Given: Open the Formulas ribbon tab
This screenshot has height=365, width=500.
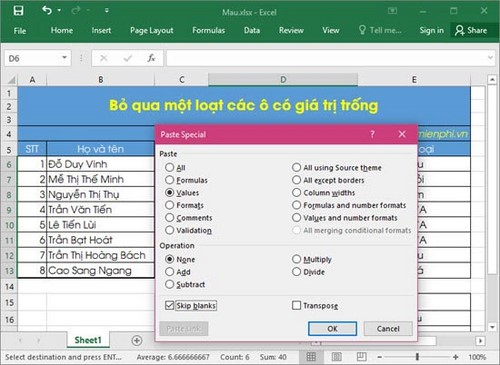Looking at the screenshot, I should tap(209, 30).
